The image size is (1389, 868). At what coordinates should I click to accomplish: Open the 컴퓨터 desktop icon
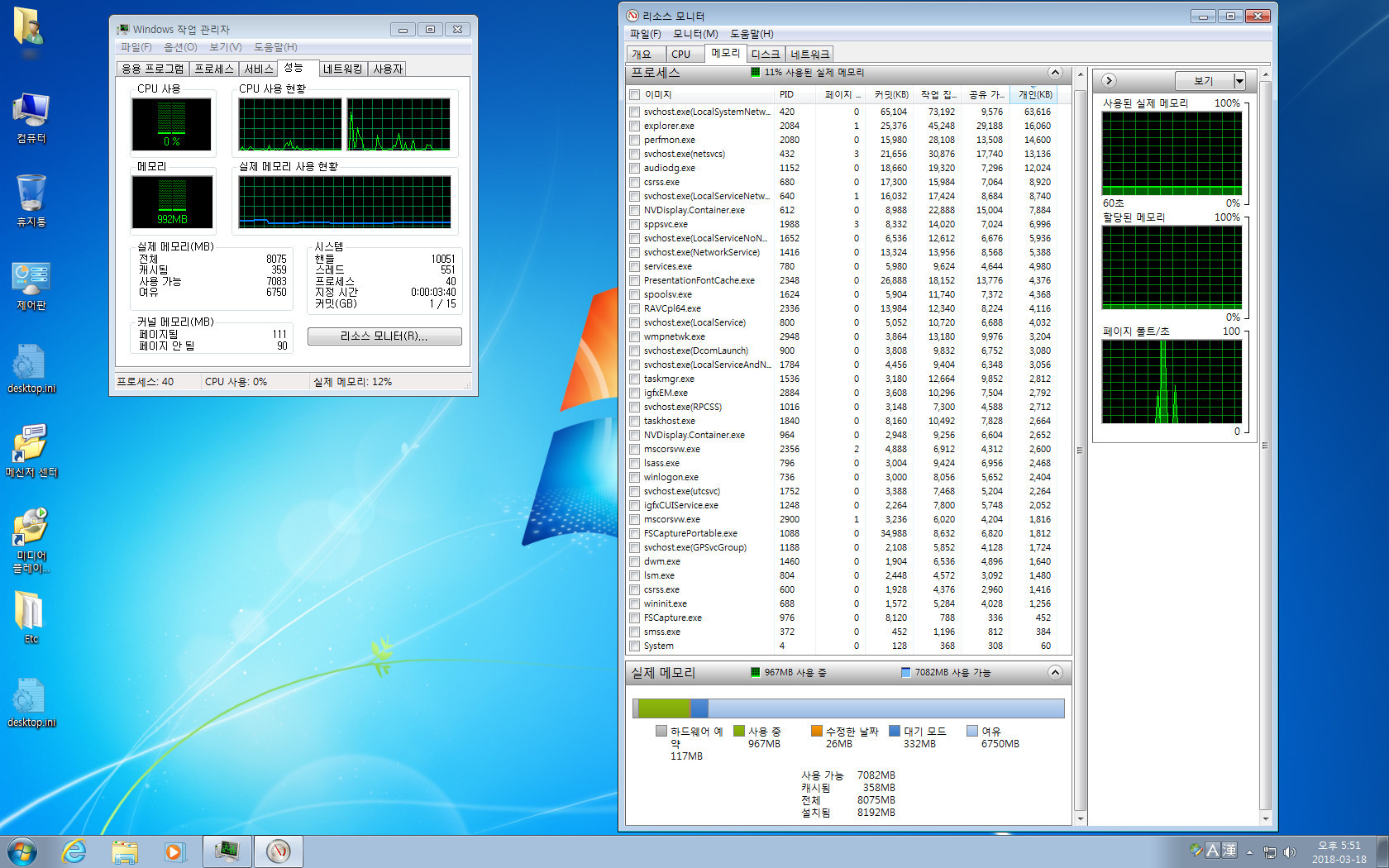tap(31, 118)
